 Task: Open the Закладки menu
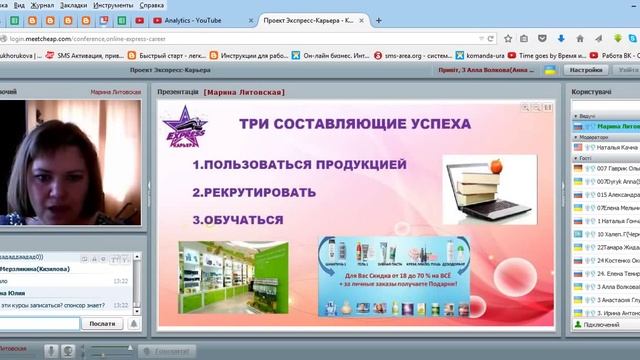(x=73, y=5)
